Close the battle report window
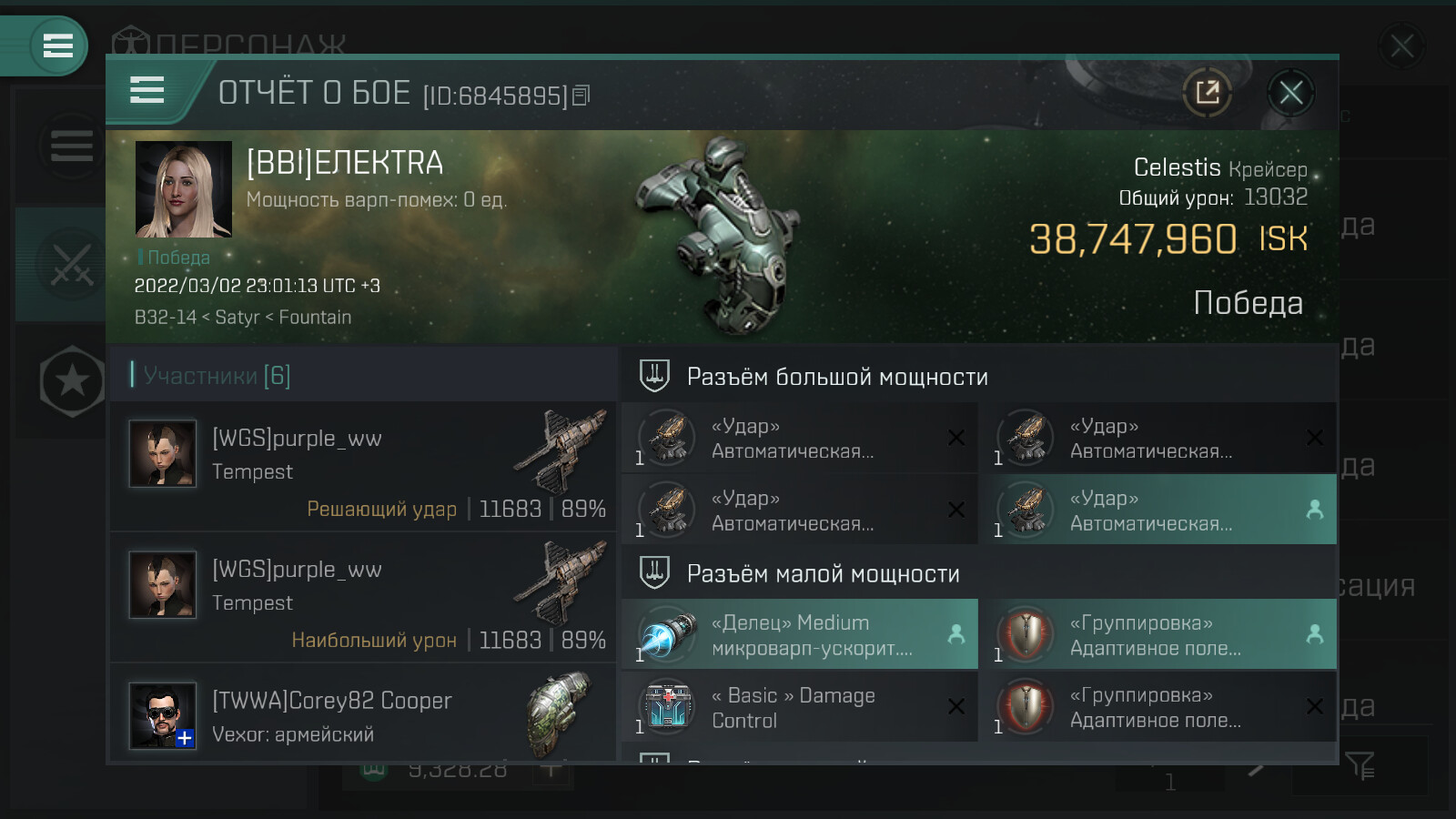The height and width of the screenshot is (819, 1456). click(1290, 92)
